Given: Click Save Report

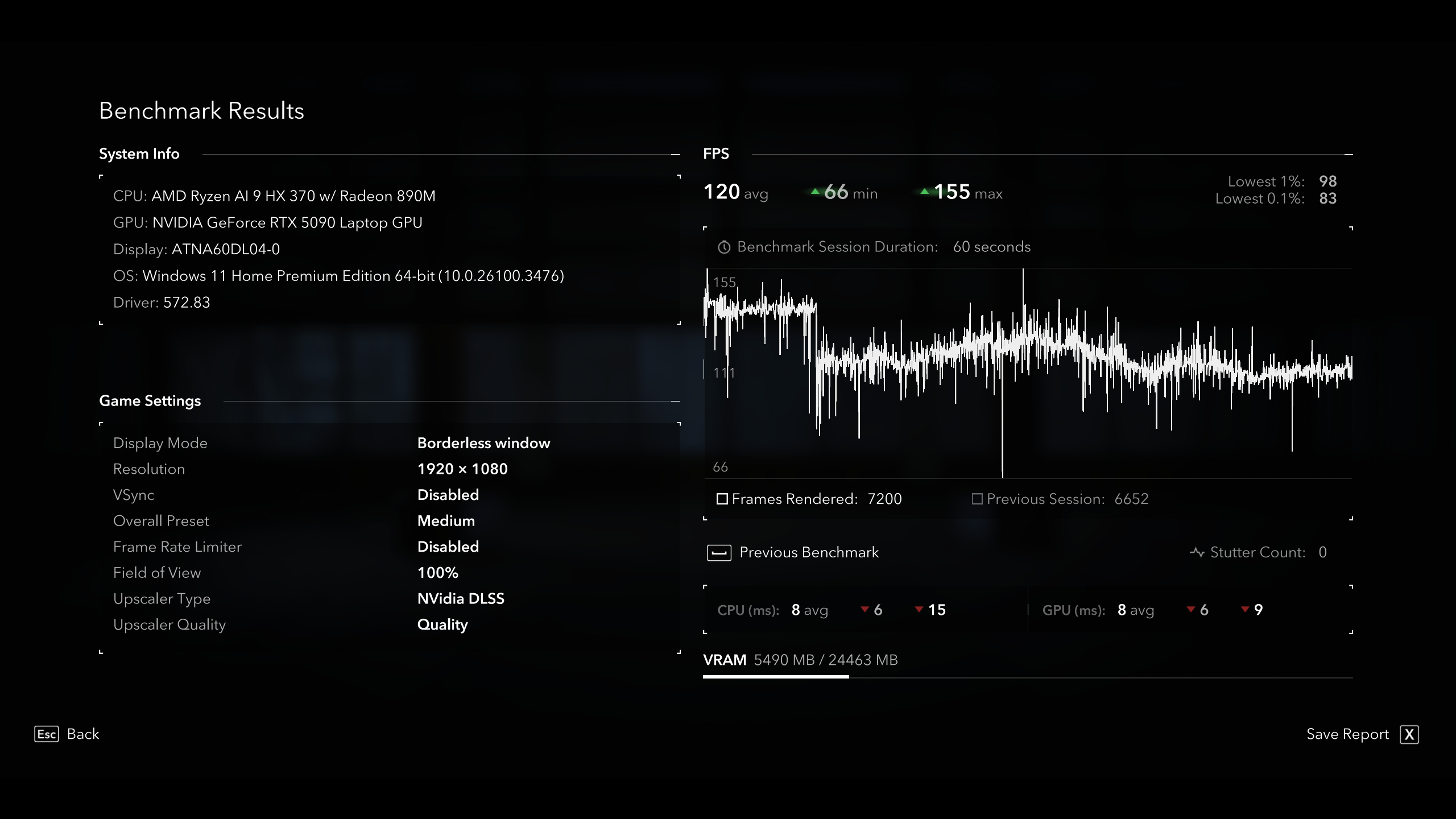Looking at the screenshot, I should [1347, 734].
